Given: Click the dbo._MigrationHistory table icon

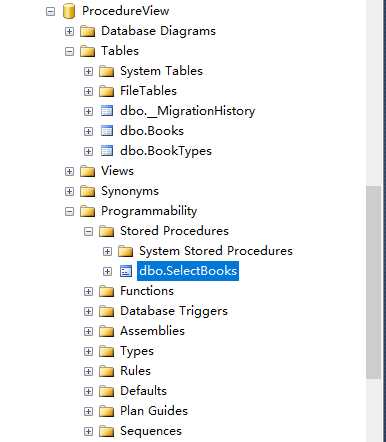Looking at the screenshot, I should point(107,111).
